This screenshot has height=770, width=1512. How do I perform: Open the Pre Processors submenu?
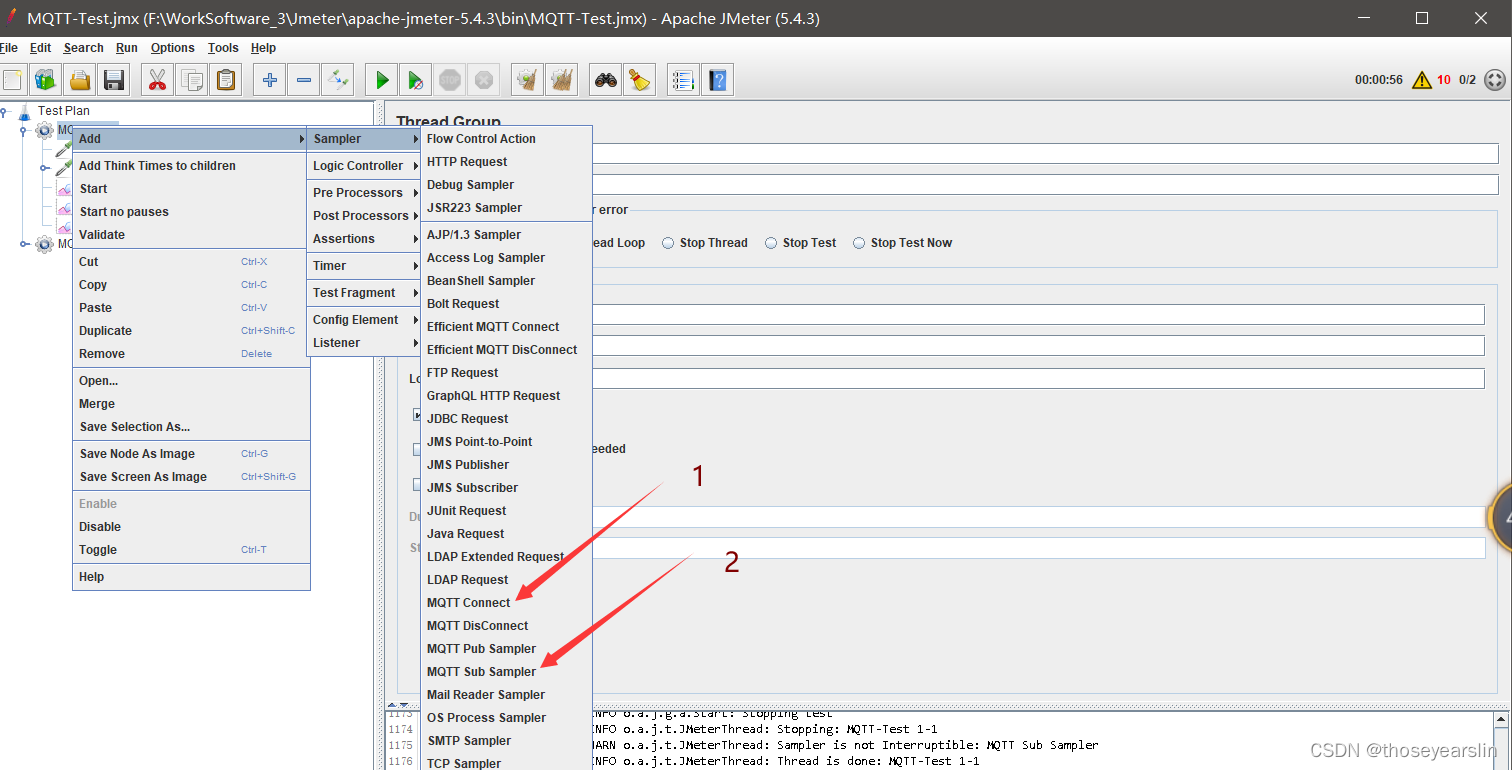[x=364, y=193]
